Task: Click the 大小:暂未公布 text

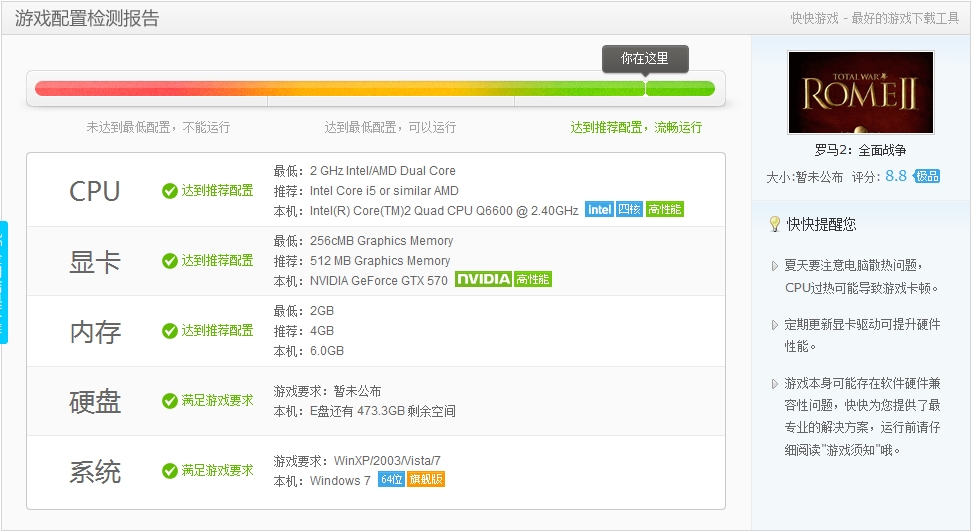Action: [x=805, y=177]
